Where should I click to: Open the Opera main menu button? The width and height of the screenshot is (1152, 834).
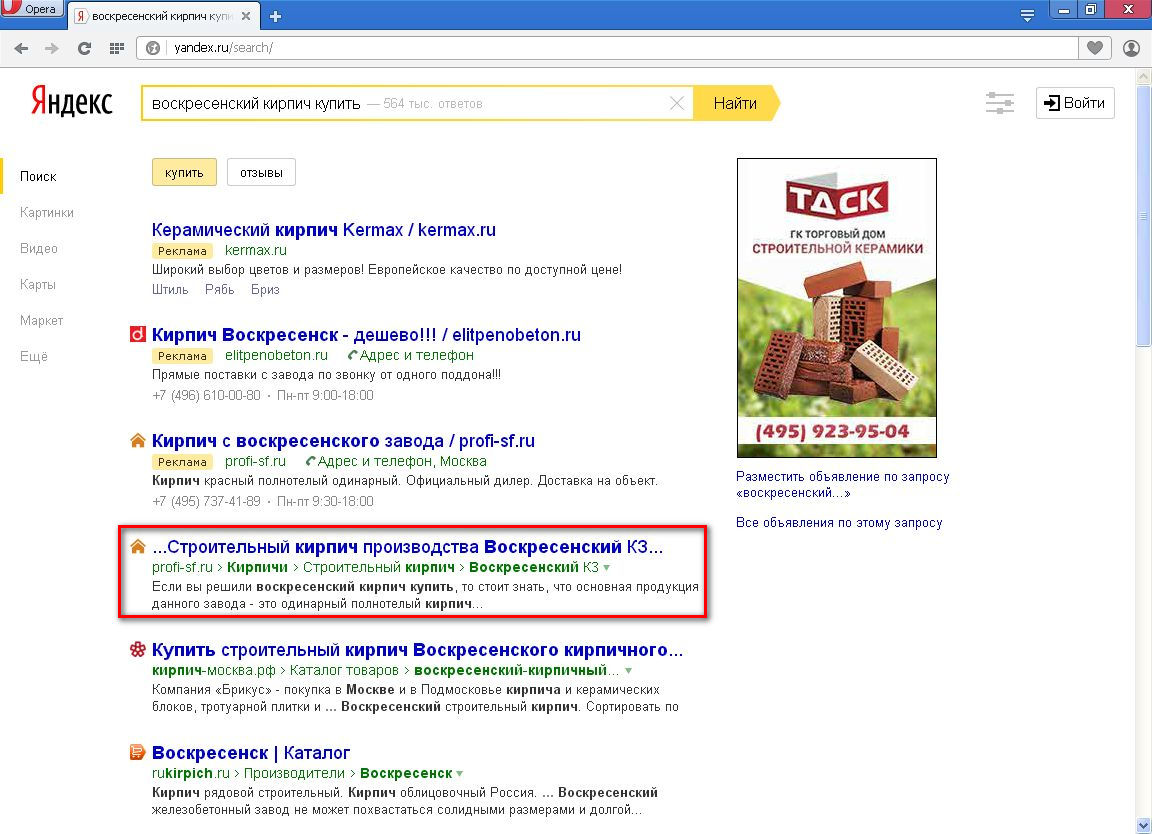tap(34, 9)
